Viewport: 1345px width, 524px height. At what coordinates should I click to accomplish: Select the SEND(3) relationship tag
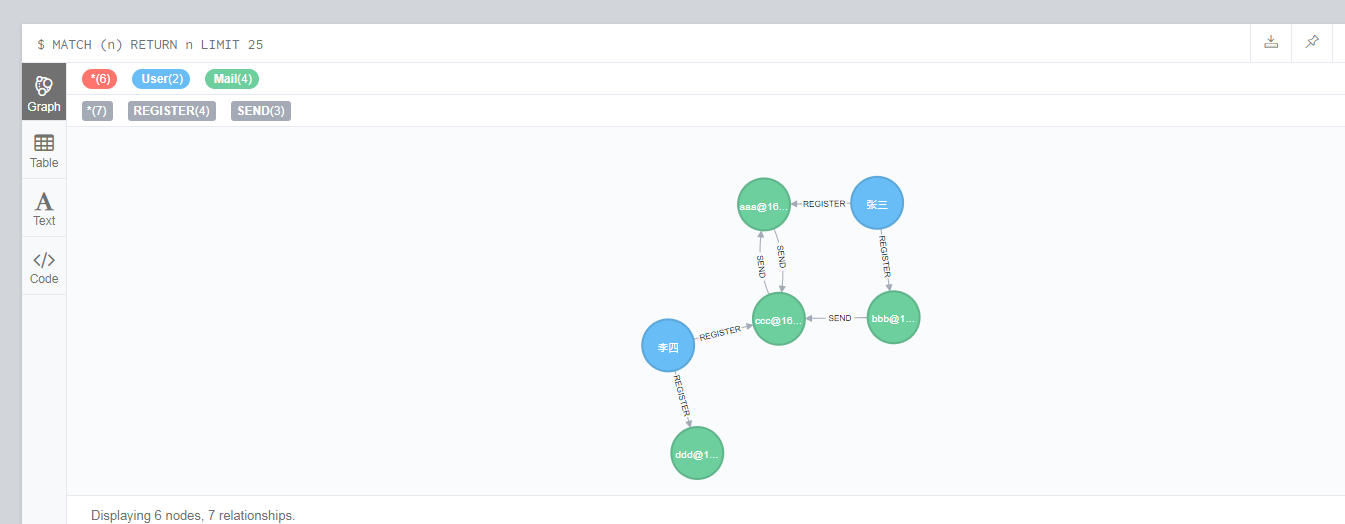(260, 111)
